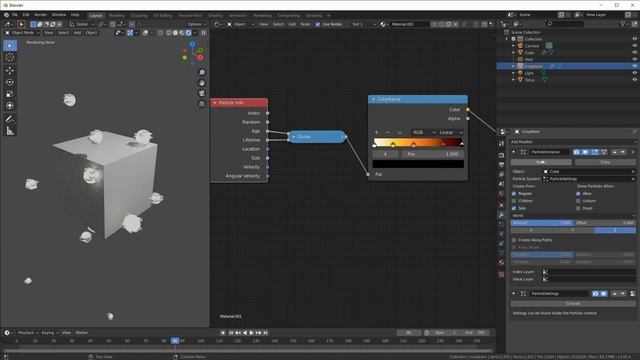
Task: Open the Linear interpolation dropdown on ColorRamp
Action: pyautogui.click(x=451, y=132)
